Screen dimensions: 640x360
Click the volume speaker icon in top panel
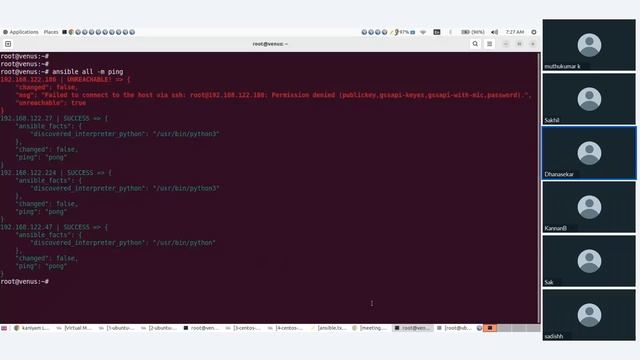[x=494, y=32]
